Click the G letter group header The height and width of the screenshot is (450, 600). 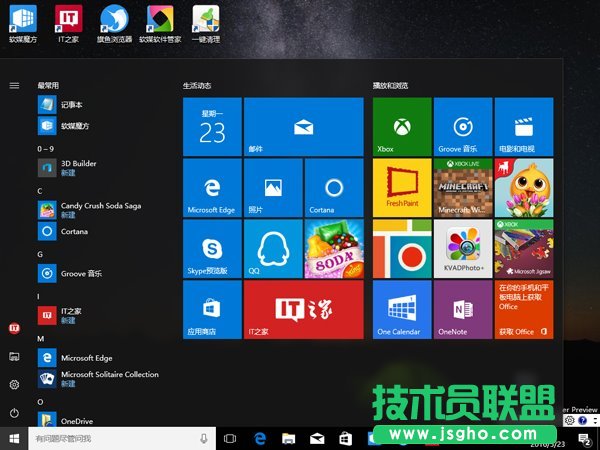pyautogui.click(x=40, y=254)
